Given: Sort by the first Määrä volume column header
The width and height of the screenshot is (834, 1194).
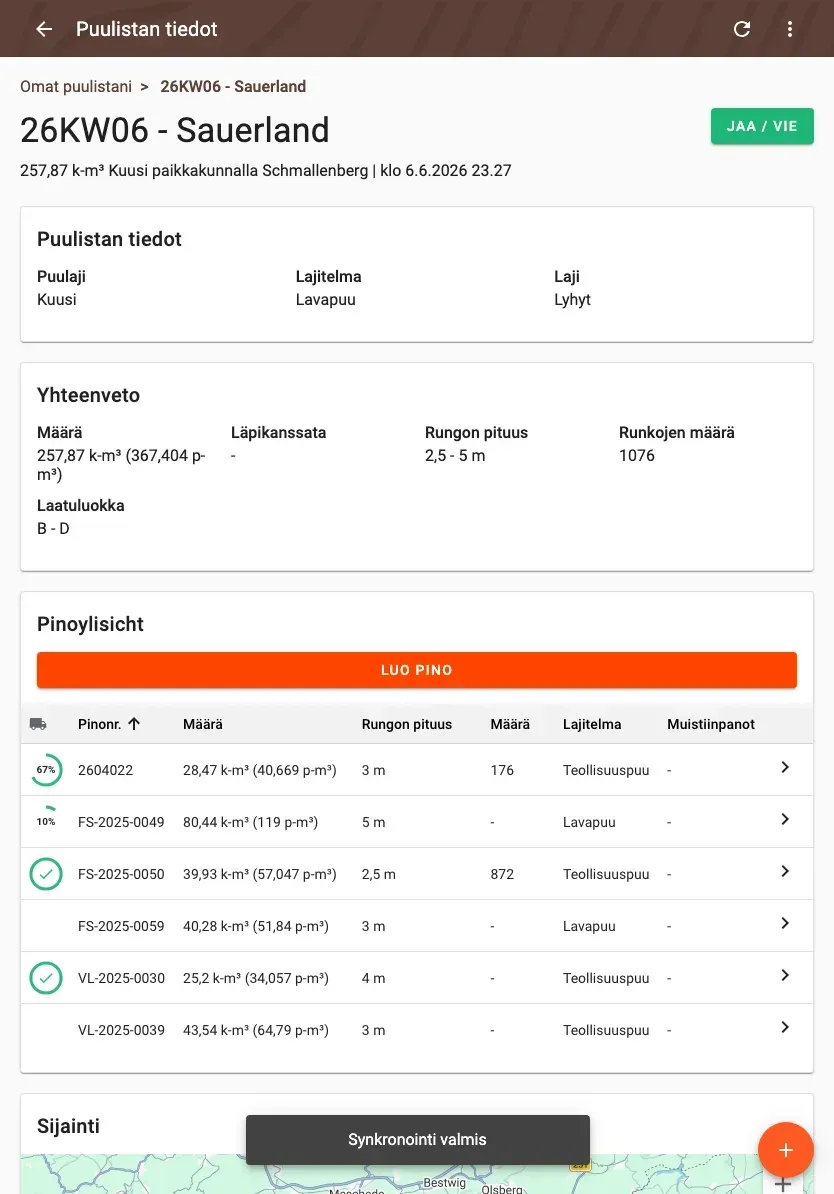Looking at the screenshot, I should pos(203,724).
